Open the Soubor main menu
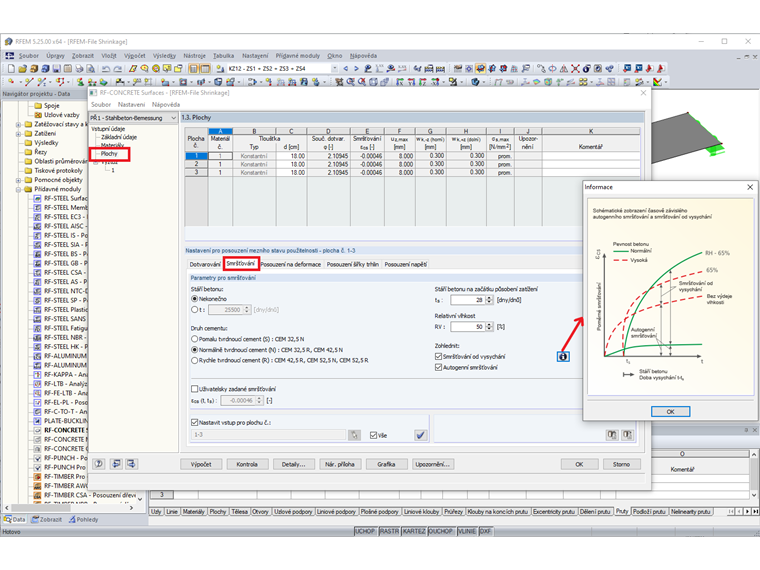Viewport: 760px width, 570px height. pos(29,56)
